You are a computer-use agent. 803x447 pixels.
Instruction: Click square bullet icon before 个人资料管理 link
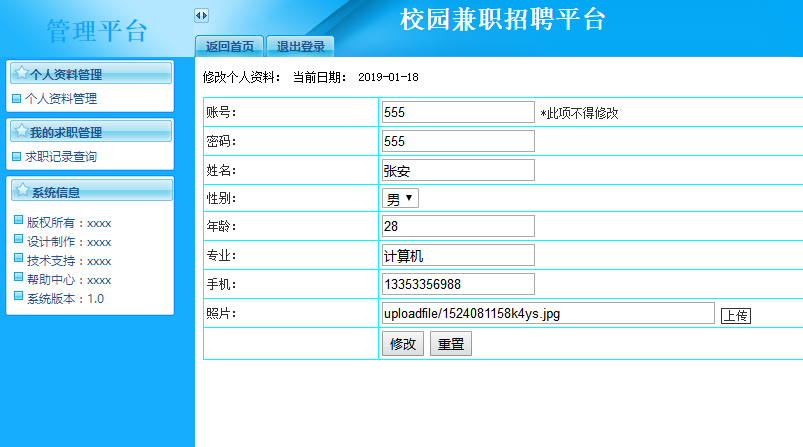click(16, 99)
